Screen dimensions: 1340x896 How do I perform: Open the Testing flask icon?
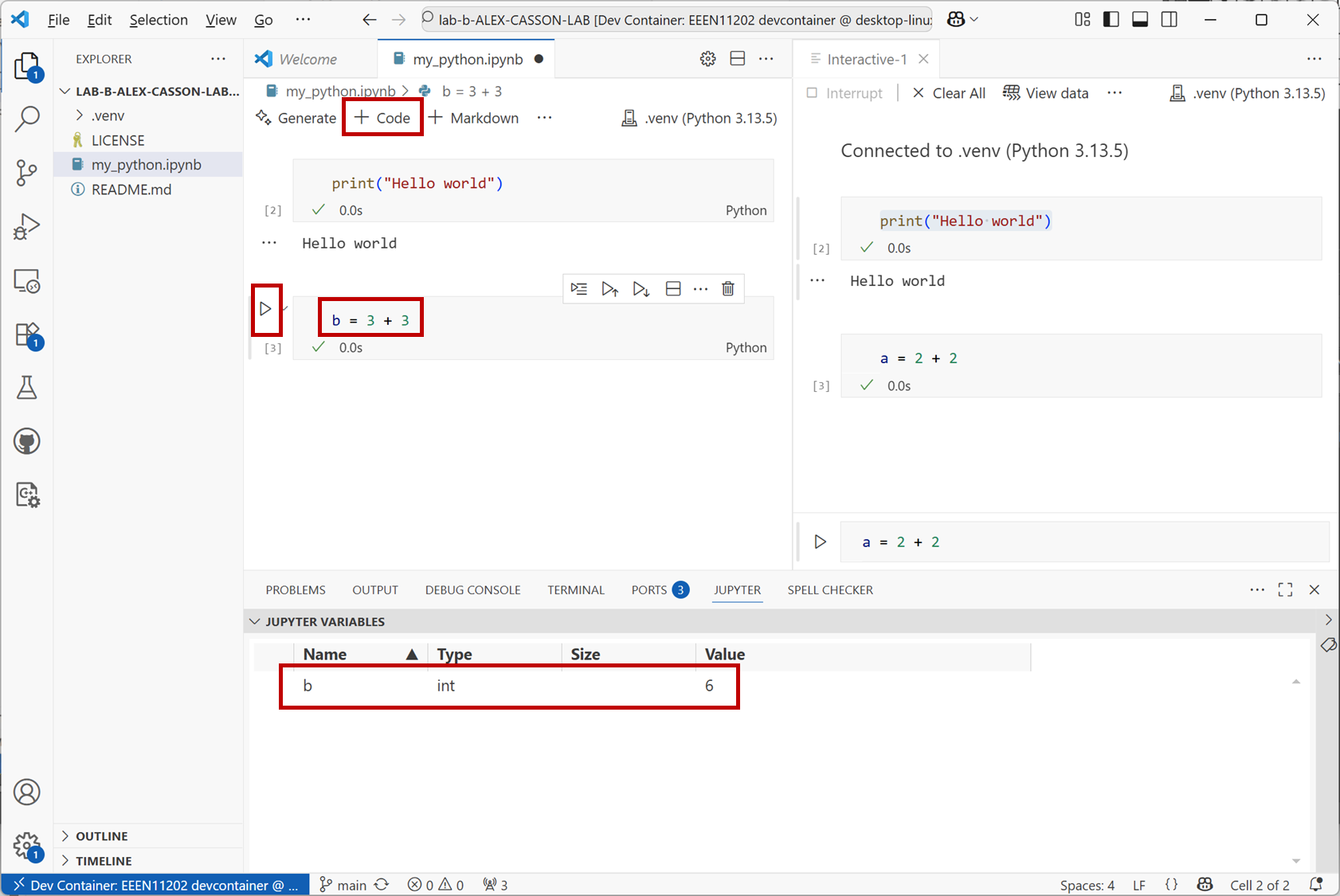[x=26, y=388]
